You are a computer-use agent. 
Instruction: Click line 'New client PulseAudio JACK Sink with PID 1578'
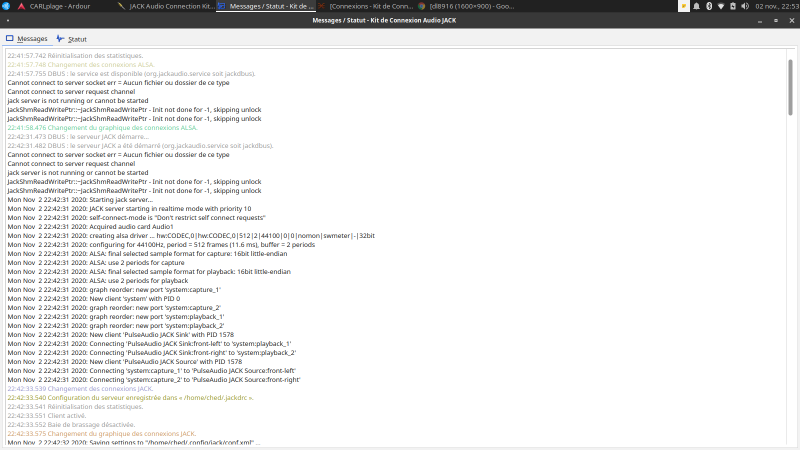click(x=120, y=335)
